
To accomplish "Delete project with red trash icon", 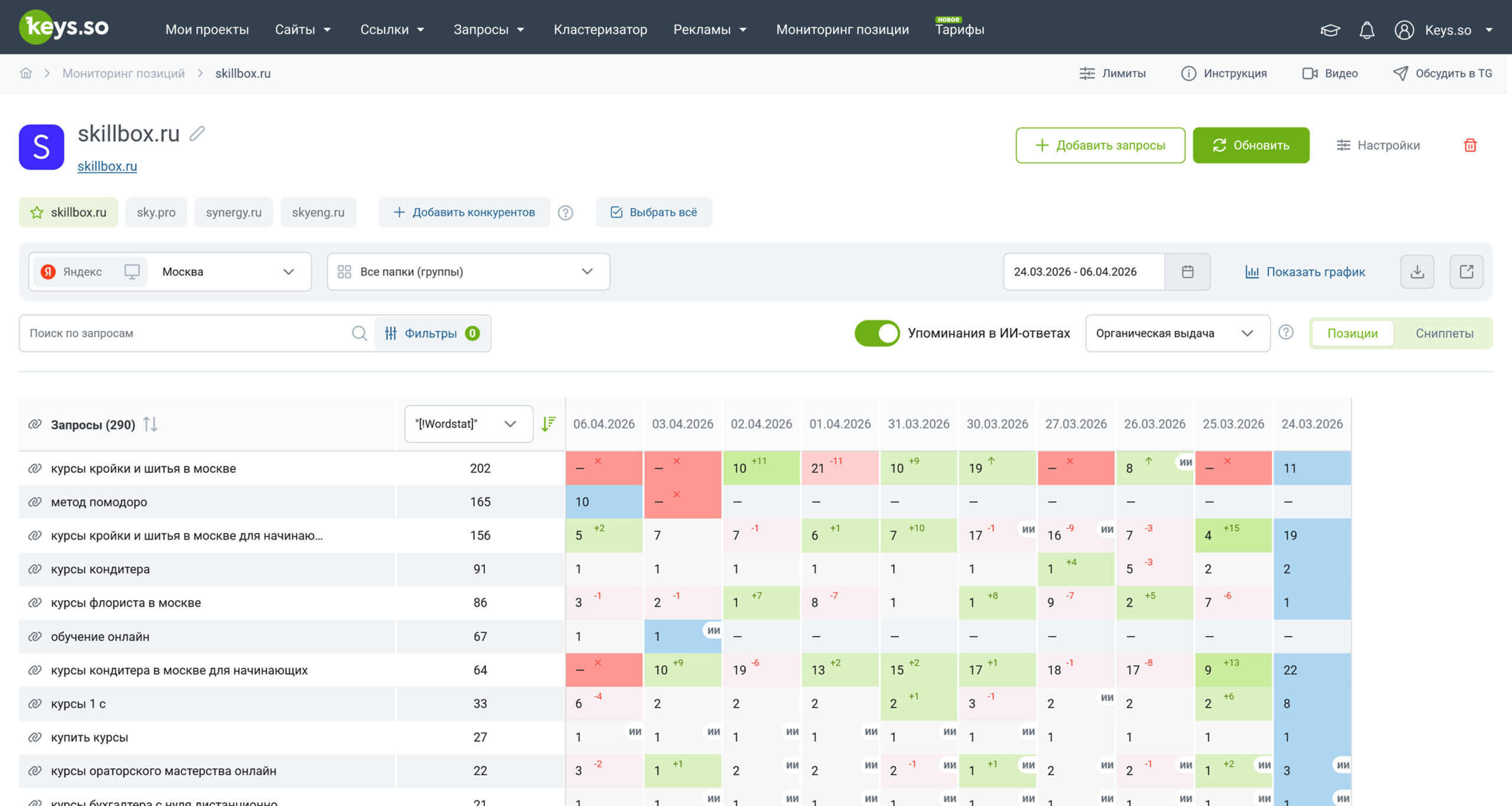I will click(x=1470, y=145).
